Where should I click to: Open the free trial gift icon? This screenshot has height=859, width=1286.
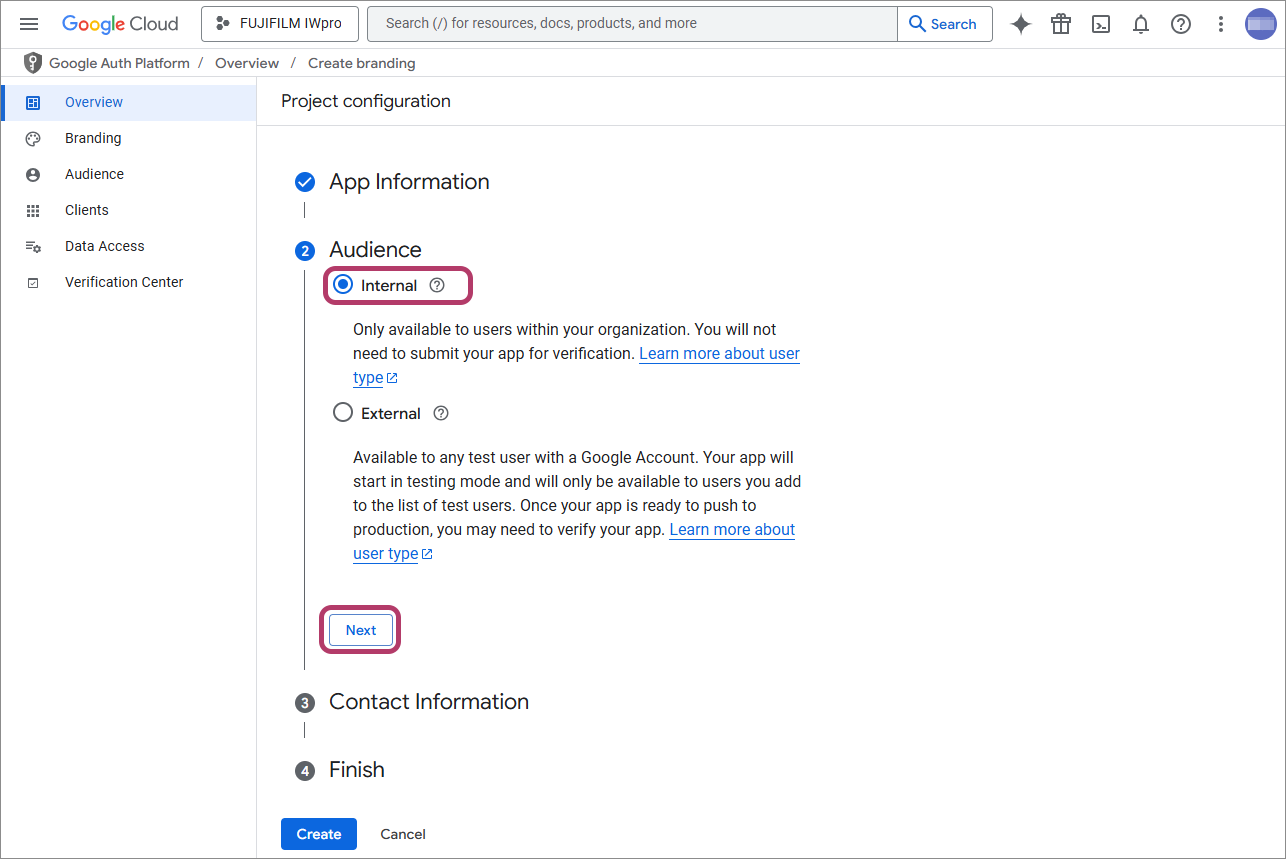[1061, 24]
